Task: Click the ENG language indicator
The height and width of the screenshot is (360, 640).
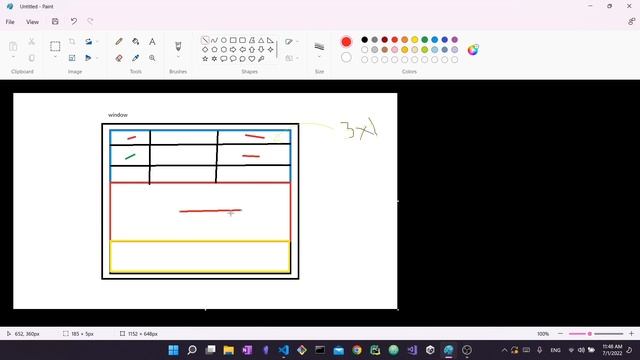Action: pyautogui.click(x=555, y=350)
